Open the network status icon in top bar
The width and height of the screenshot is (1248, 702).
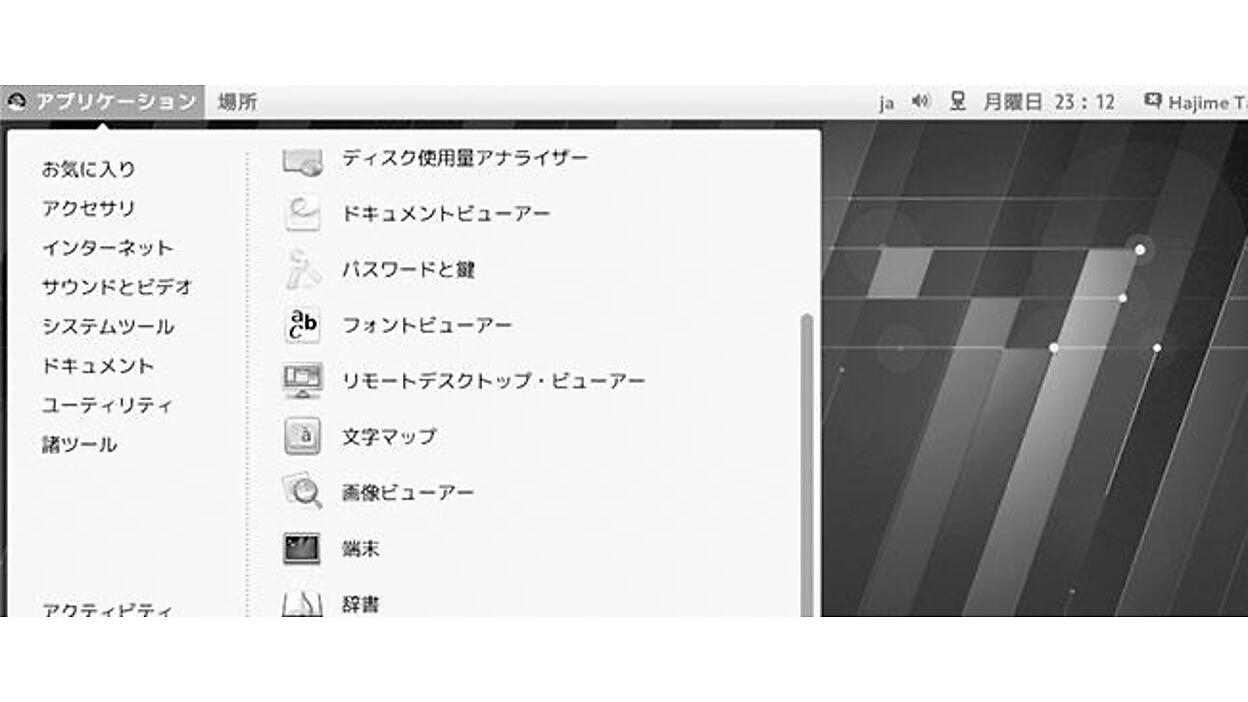tap(958, 101)
